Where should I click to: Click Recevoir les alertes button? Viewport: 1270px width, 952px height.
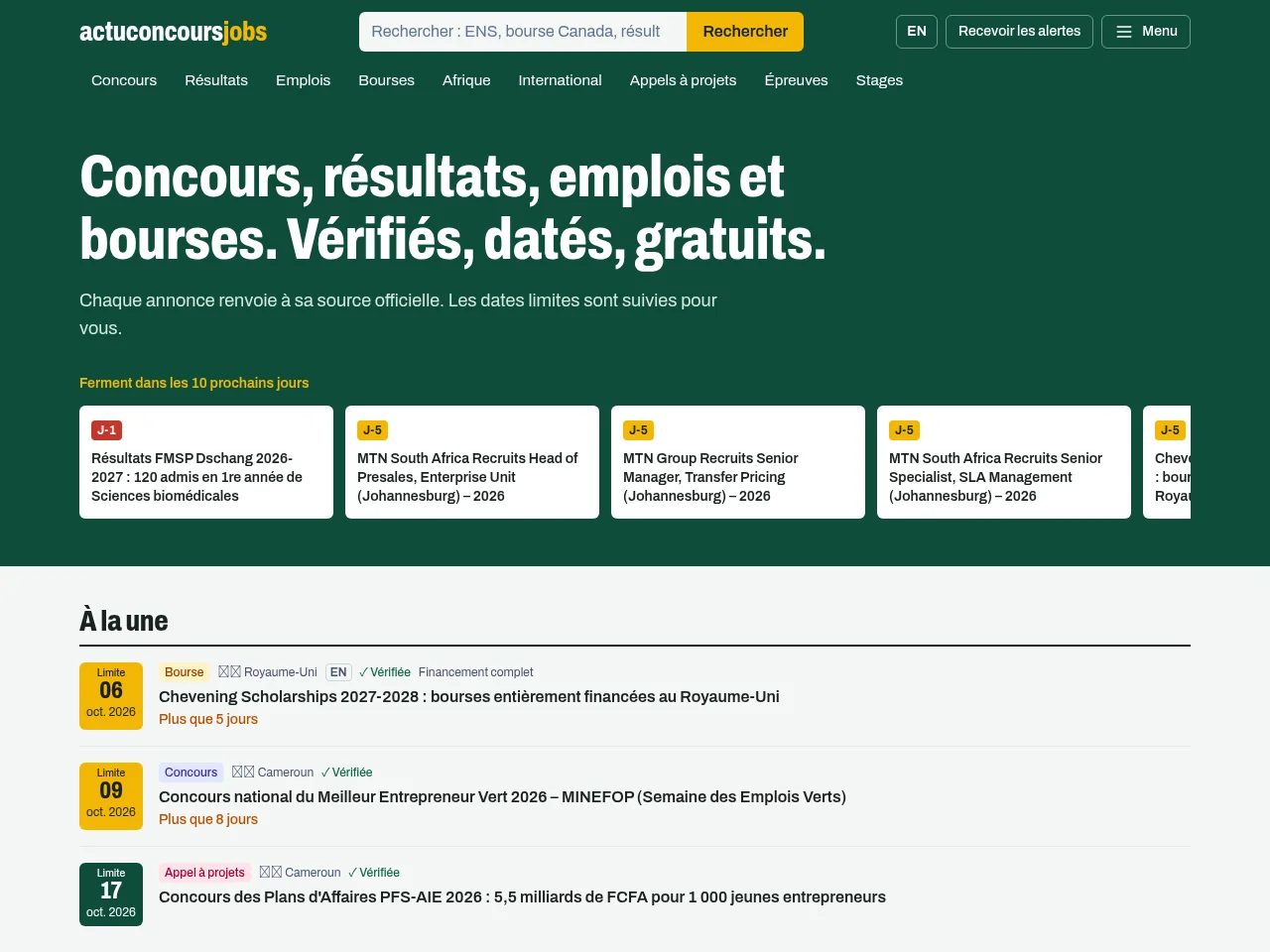[x=1019, y=32]
